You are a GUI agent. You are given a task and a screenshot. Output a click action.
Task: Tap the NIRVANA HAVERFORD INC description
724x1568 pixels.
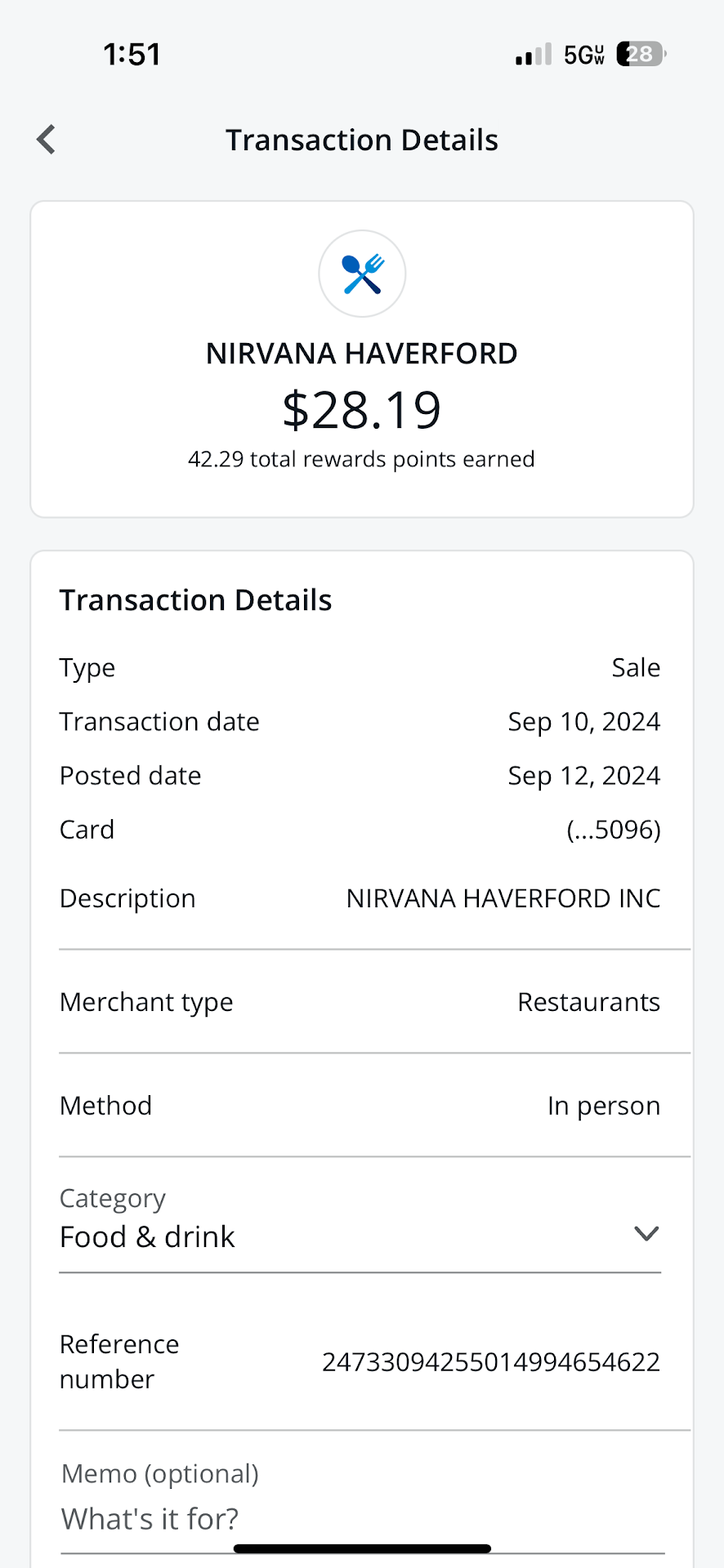503,898
